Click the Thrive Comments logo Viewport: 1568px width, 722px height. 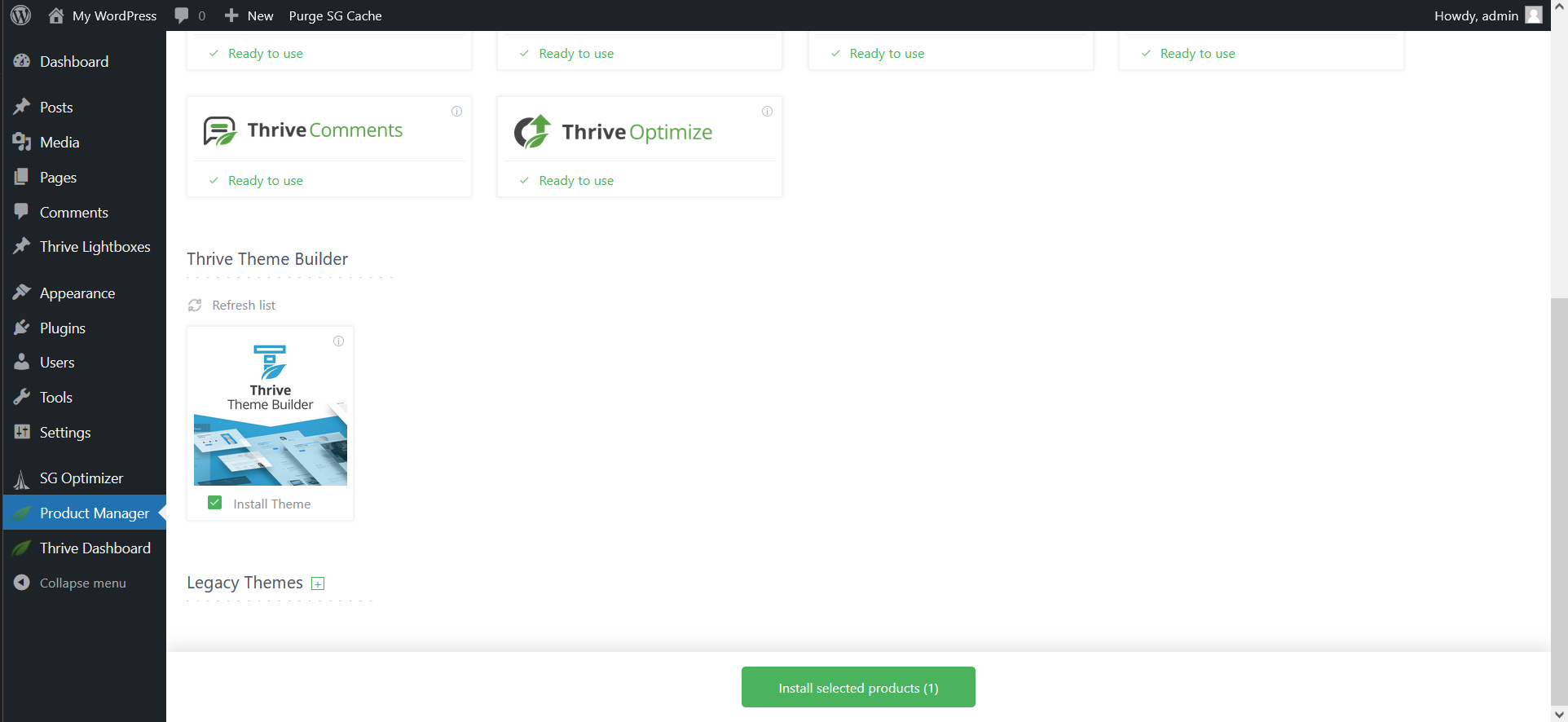click(x=302, y=130)
